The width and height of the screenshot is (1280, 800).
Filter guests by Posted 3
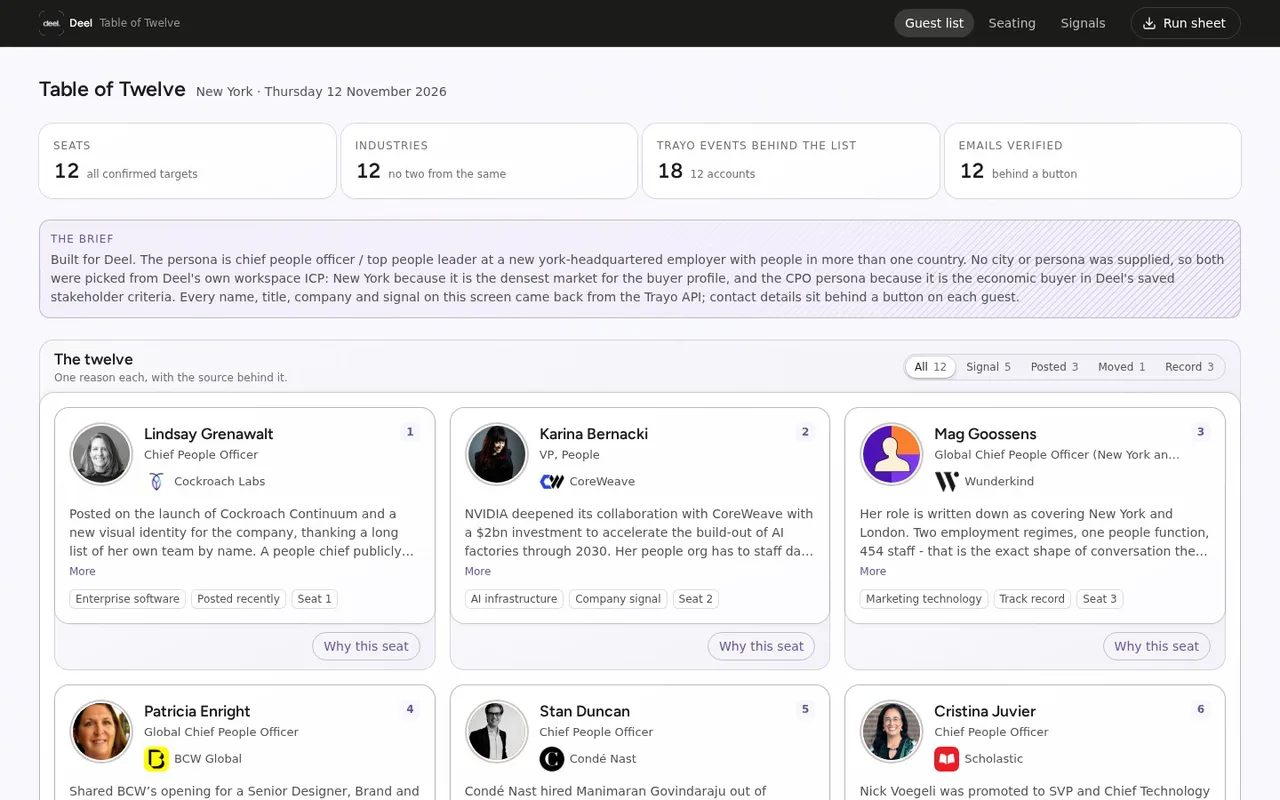pyautogui.click(x=1054, y=367)
